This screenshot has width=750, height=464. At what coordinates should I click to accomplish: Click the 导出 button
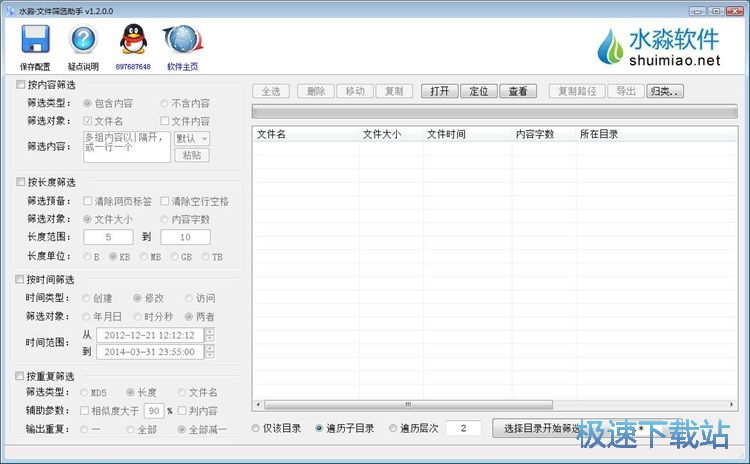tap(626, 91)
